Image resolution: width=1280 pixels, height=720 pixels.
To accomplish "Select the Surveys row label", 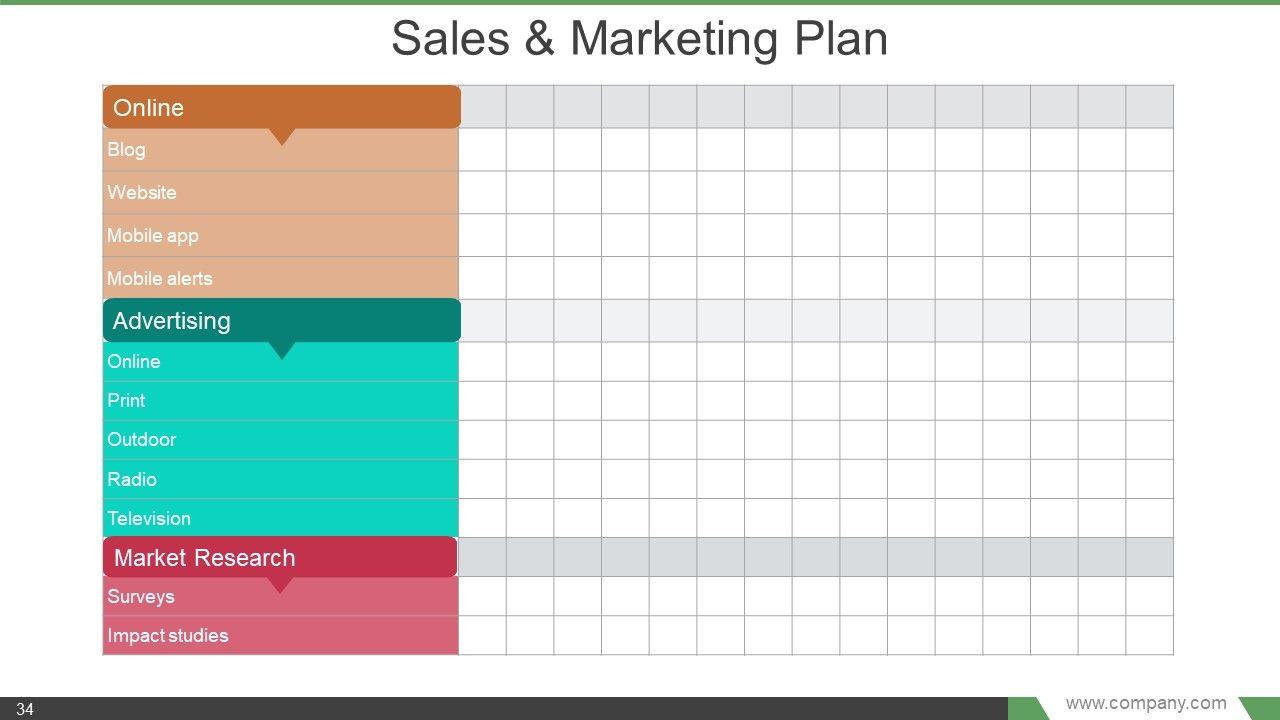I will point(141,596).
